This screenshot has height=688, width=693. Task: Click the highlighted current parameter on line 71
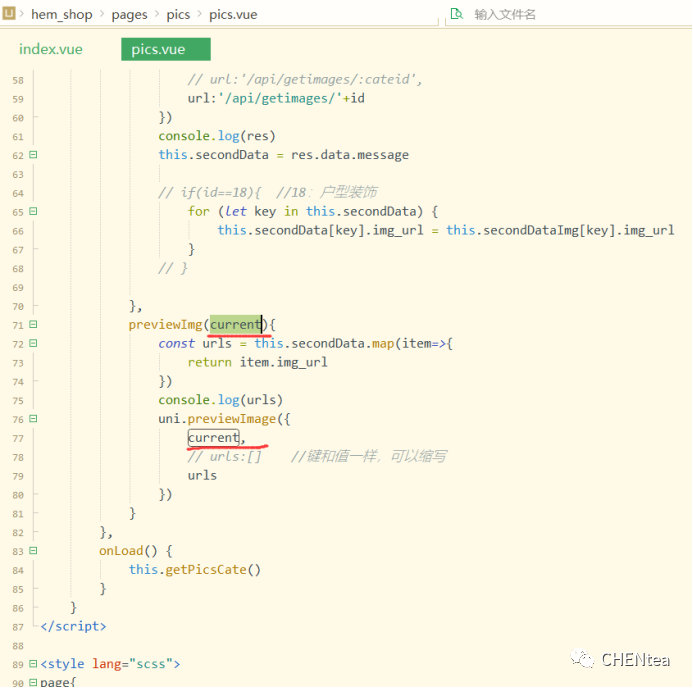[x=236, y=324]
